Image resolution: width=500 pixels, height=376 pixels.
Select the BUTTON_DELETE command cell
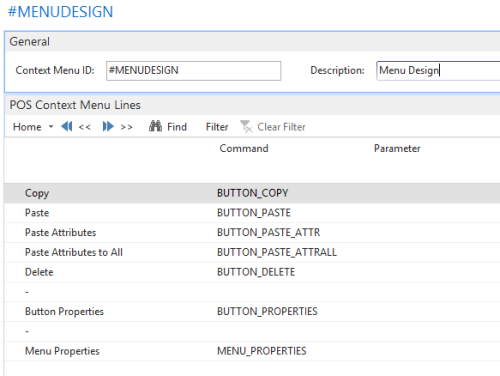coord(256,272)
